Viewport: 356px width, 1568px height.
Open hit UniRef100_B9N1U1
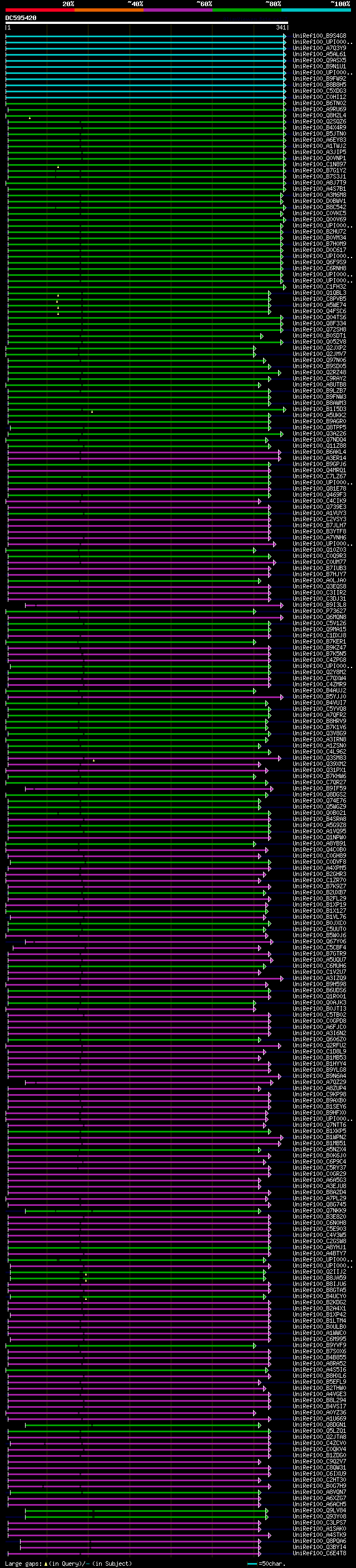319,66
